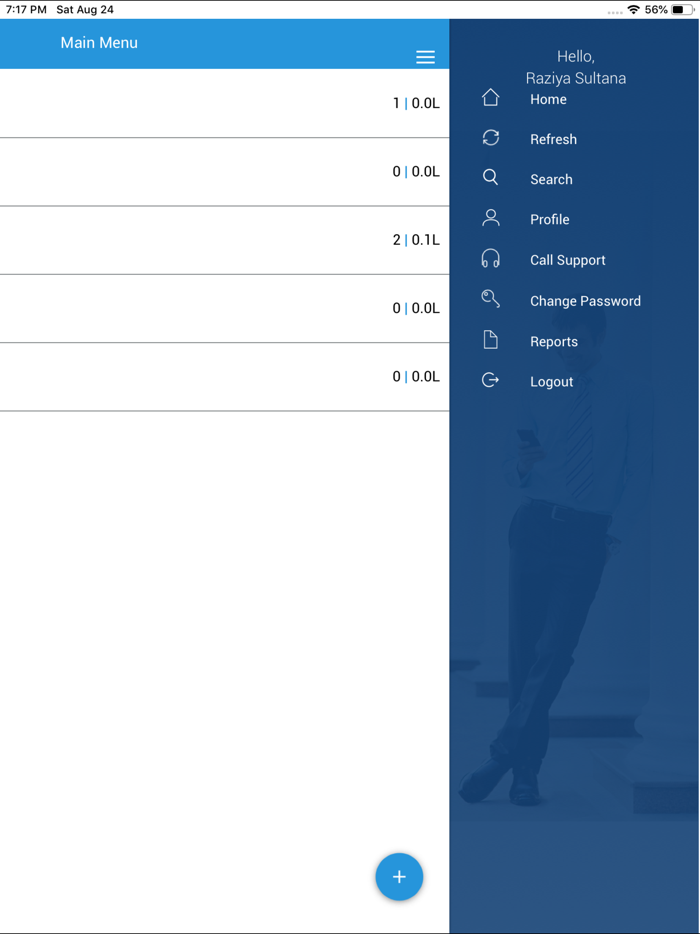700x934 pixels.
Task: Tap the Home icon in the navigation drawer
Action: pos(490,97)
